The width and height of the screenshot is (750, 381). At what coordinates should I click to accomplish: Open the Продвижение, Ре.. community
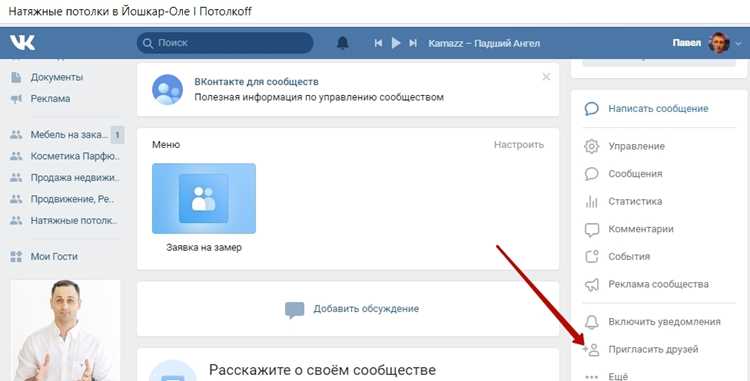point(72,199)
